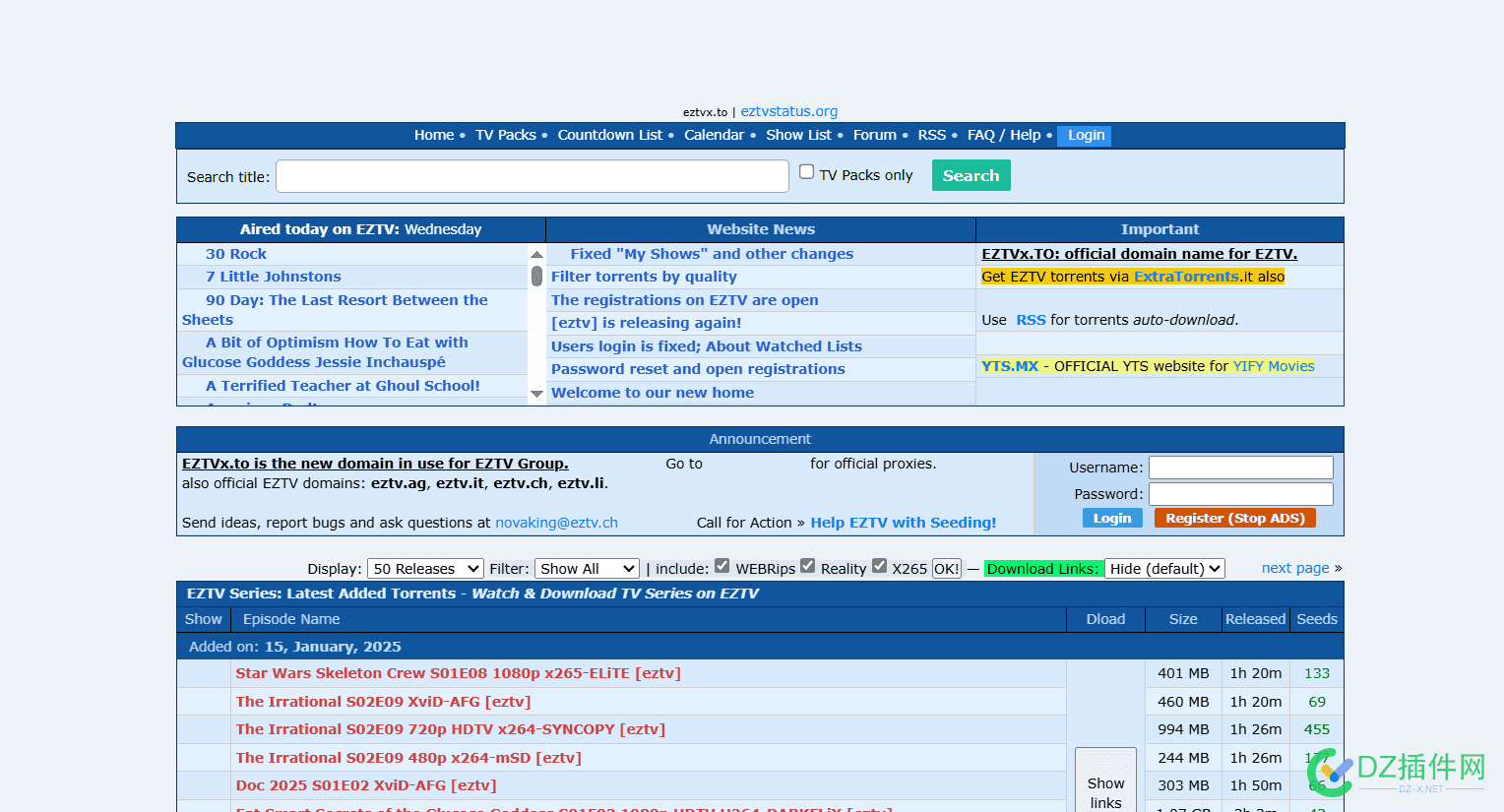This screenshot has width=1504, height=812.
Task: Visit the Forum page
Action: (875, 135)
